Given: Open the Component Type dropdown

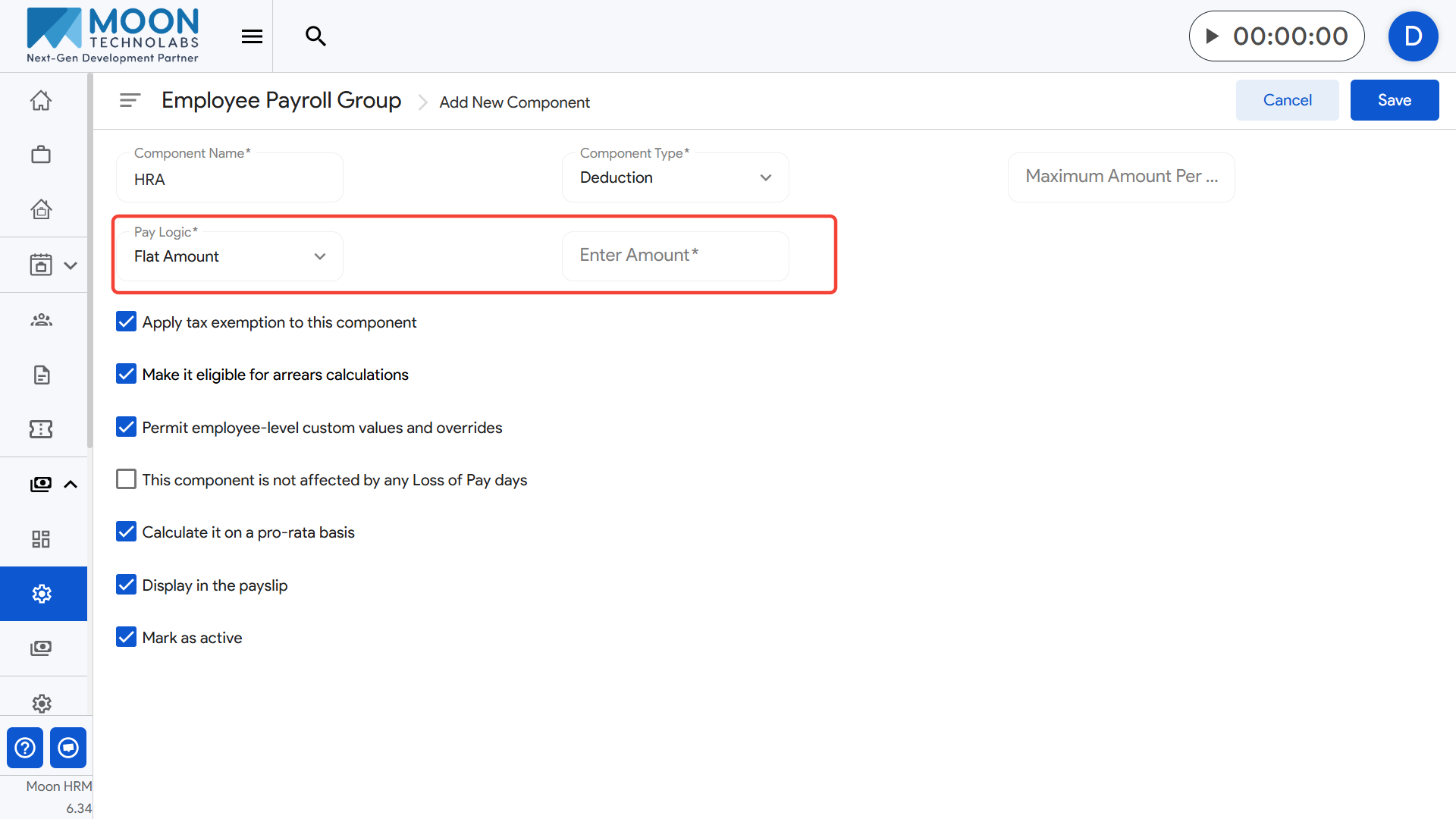Looking at the screenshot, I should coord(675,177).
